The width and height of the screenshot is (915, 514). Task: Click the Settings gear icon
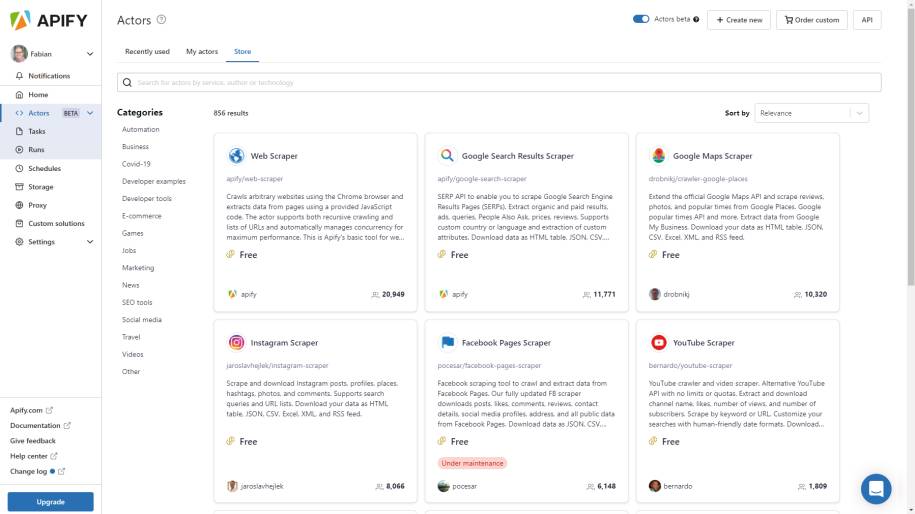19,242
